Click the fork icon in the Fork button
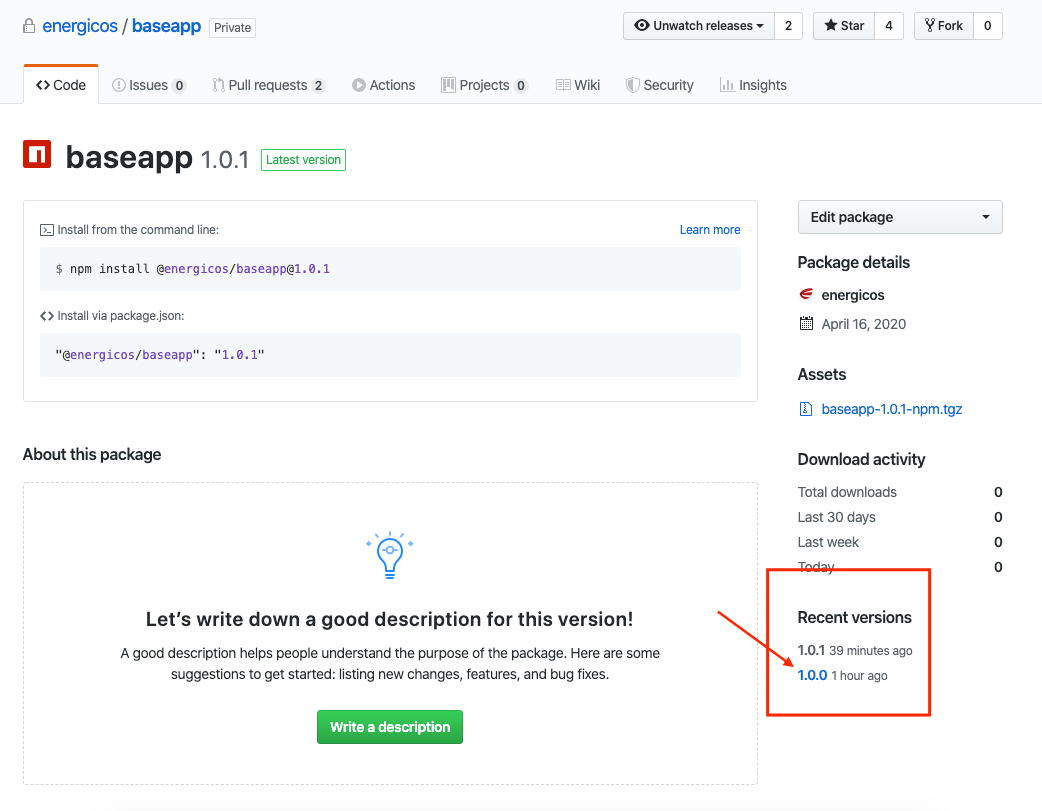The image size is (1042, 811). (930, 25)
